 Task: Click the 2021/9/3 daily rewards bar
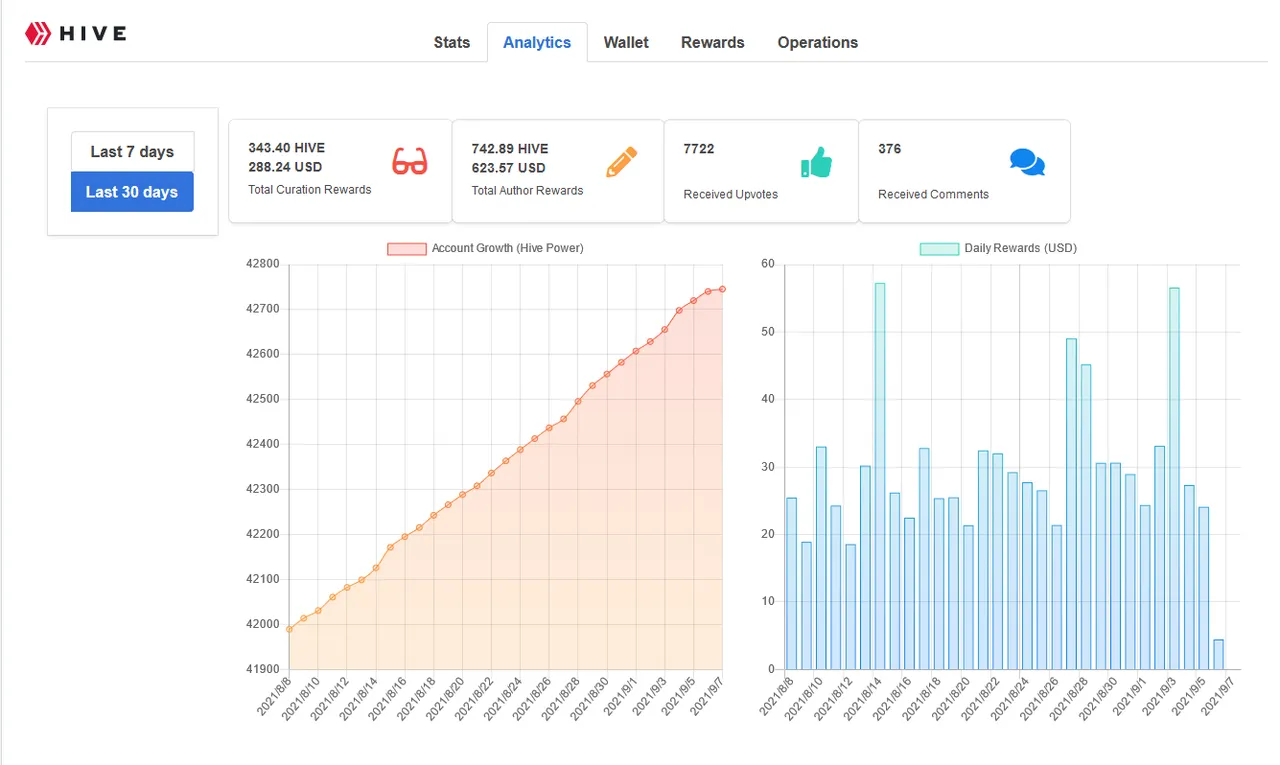tap(1174, 478)
